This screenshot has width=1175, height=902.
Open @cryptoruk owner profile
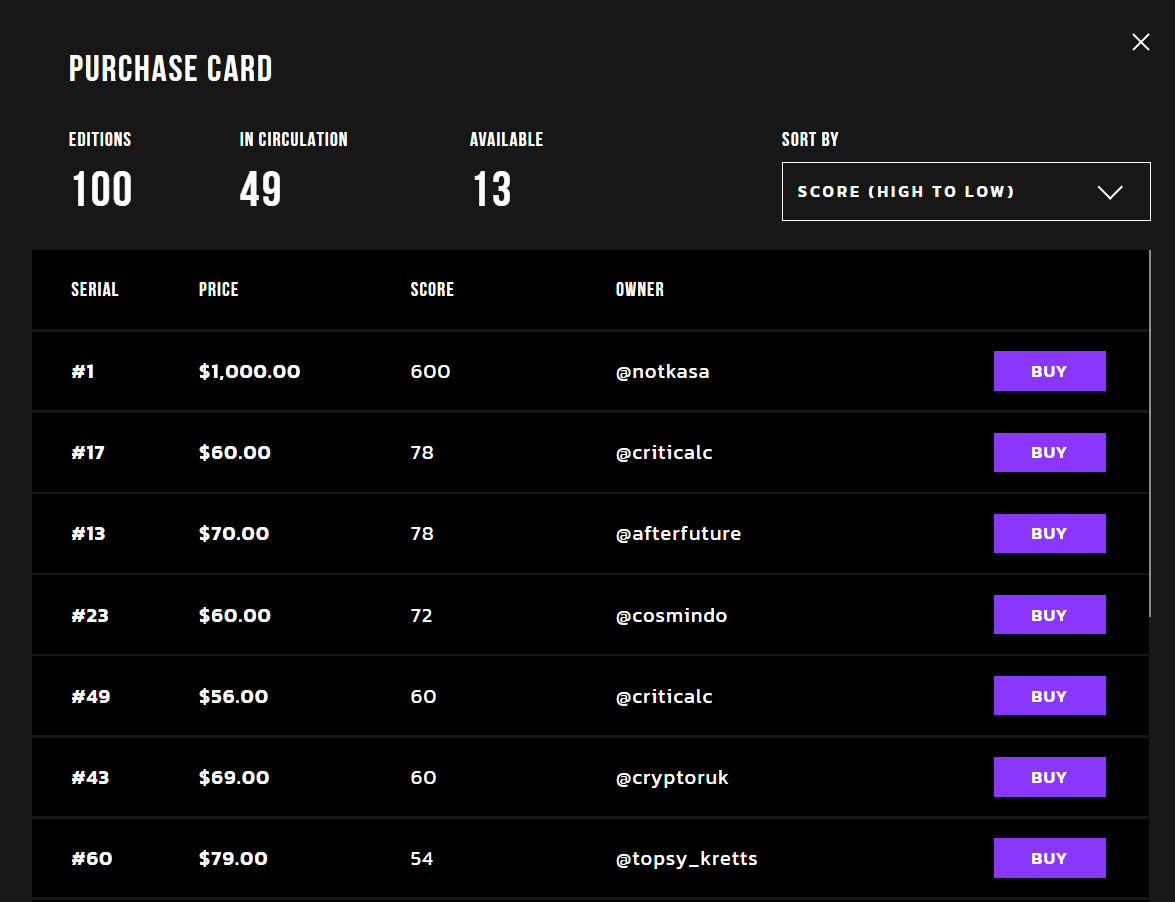tap(672, 778)
